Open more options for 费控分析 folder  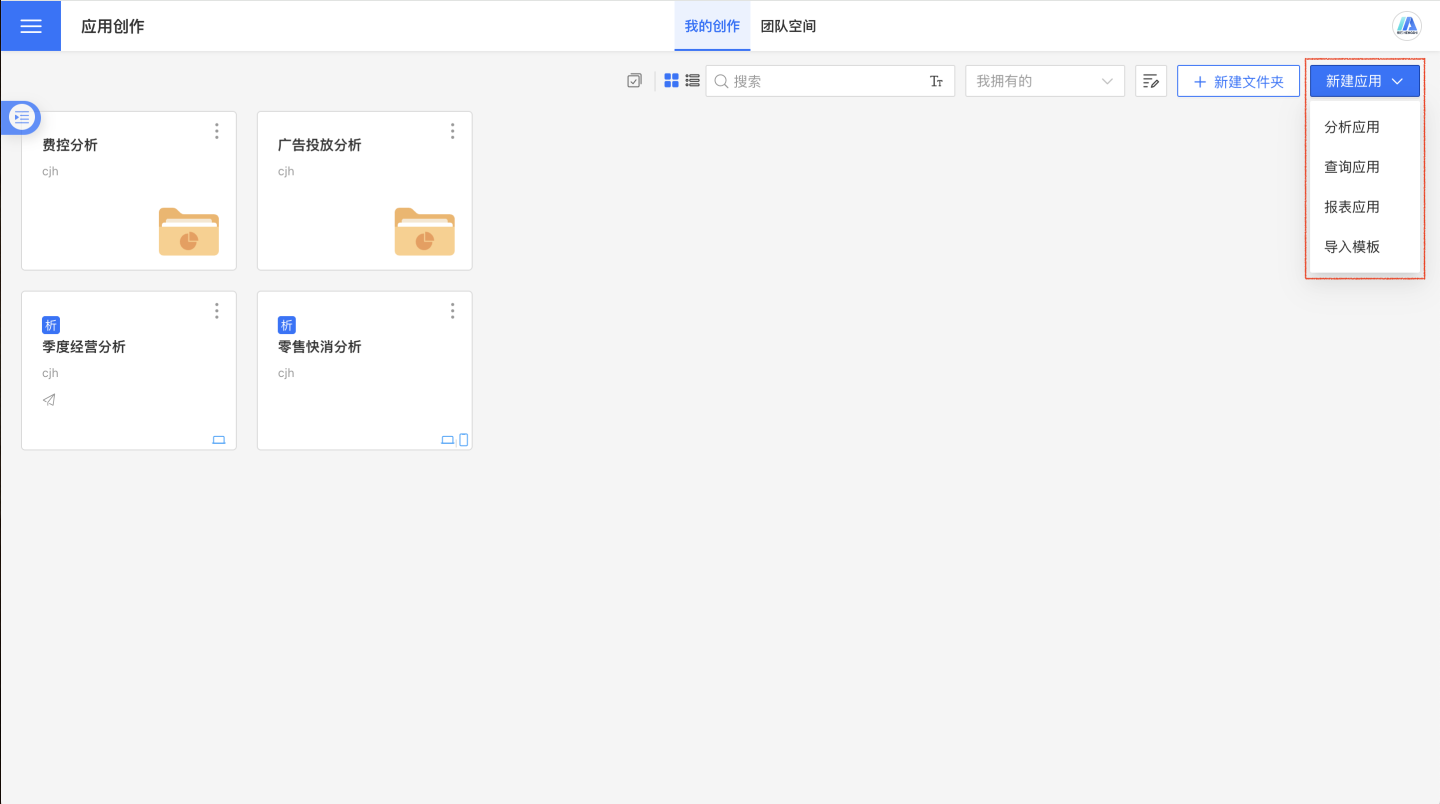point(217,131)
